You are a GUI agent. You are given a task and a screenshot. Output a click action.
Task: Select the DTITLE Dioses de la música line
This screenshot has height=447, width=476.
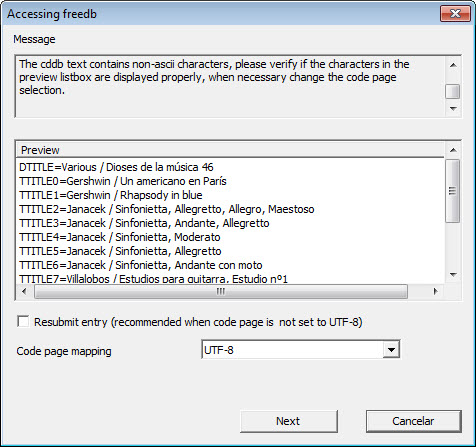pos(116,167)
